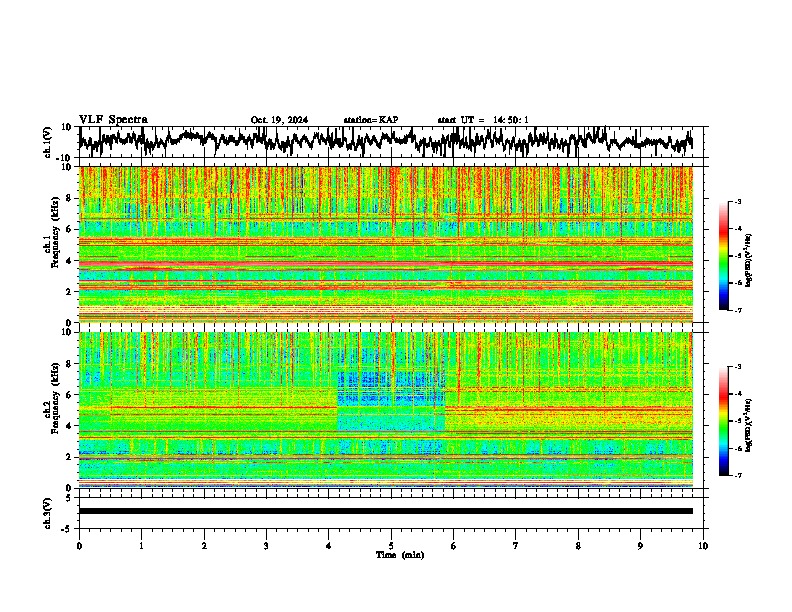
Task: Click the "2" kHz tick on ch.2 frequency axis
Action: point(70,457)
